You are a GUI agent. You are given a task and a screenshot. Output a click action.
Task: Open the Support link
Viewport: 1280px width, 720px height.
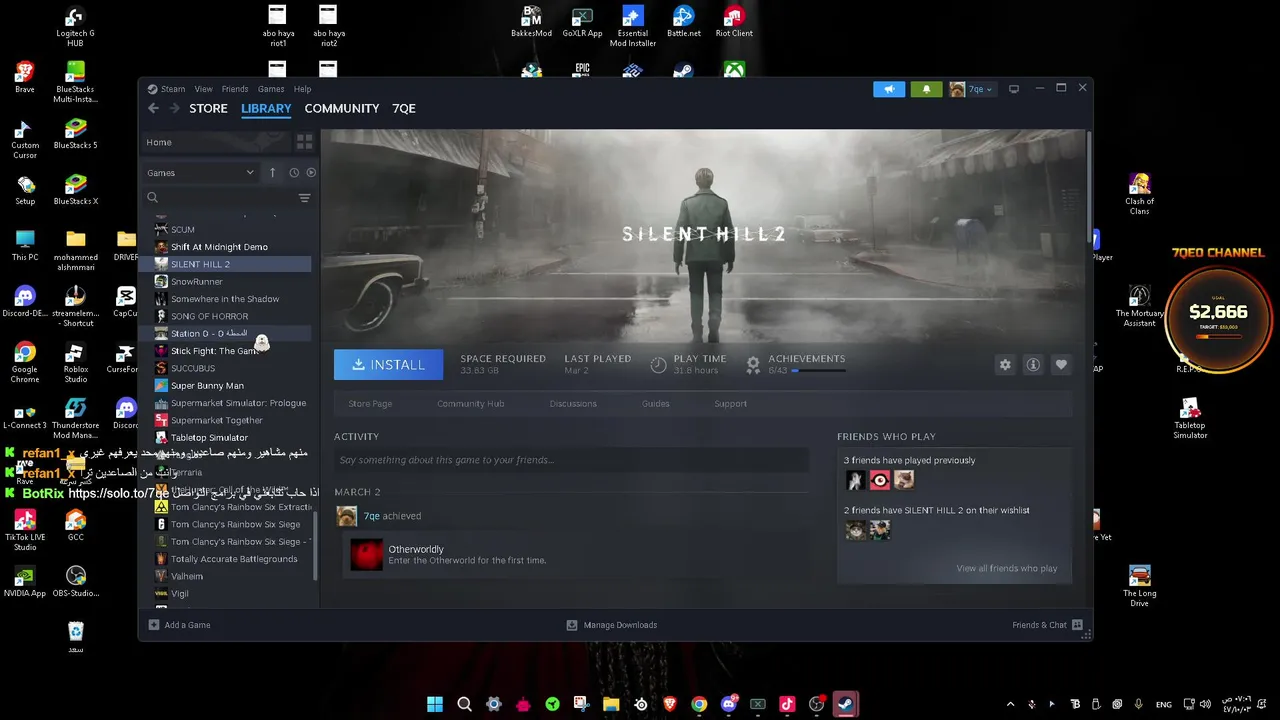click(x=730, y=404)
